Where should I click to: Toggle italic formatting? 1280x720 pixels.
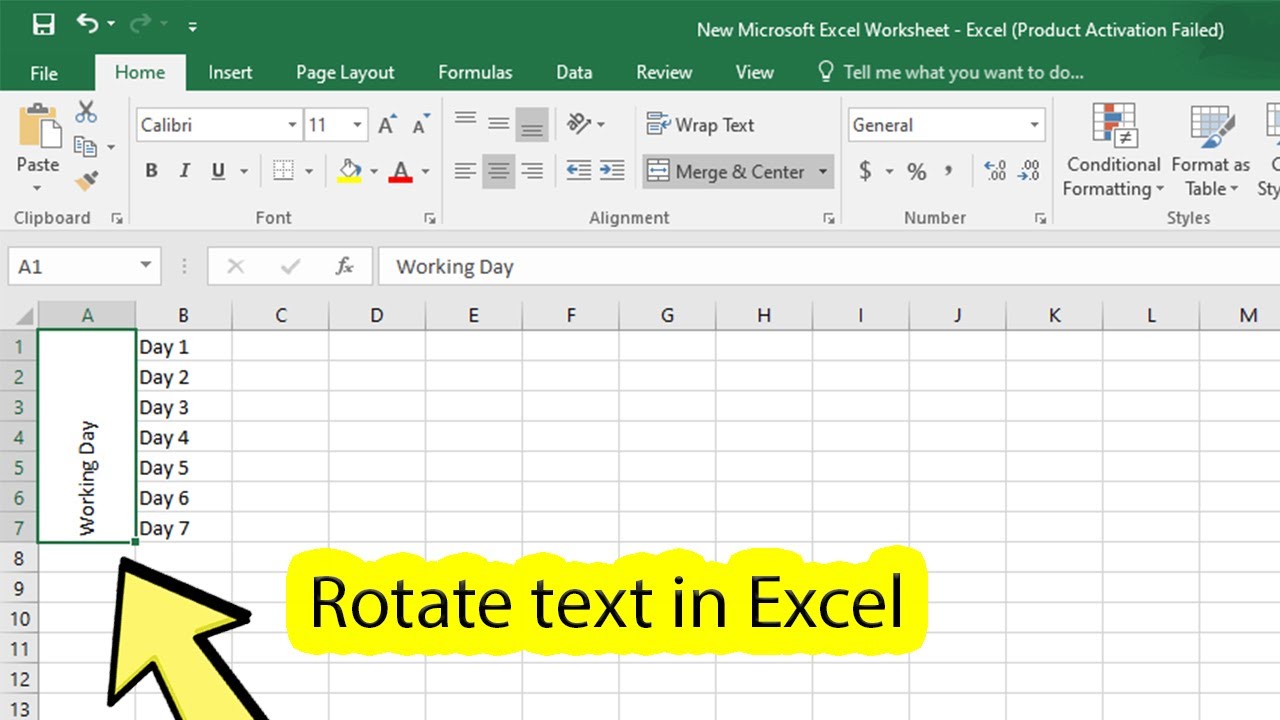[184, 171]
